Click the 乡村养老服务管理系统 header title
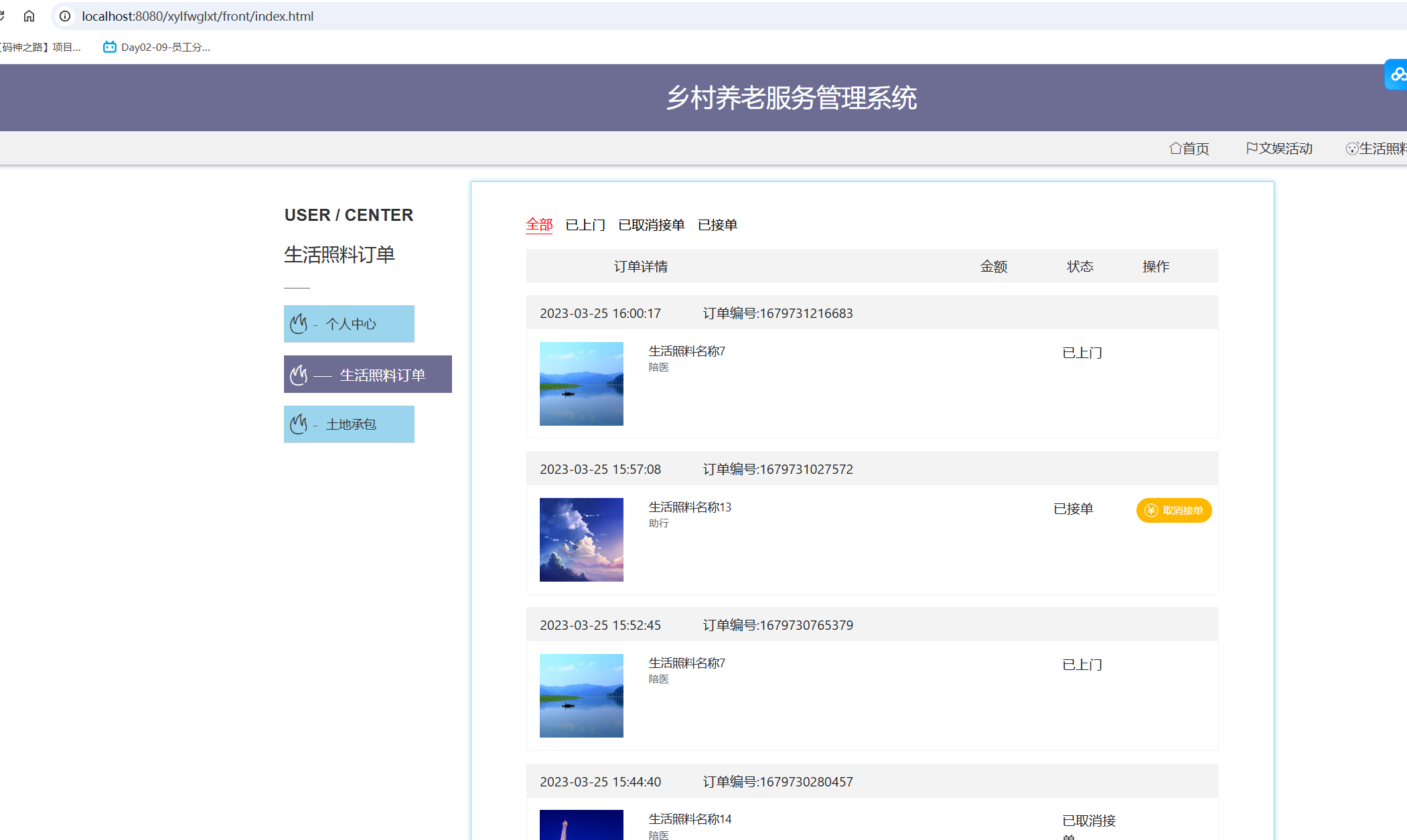The width and height of the screenshot is (1407, 840). click(x=792, y=98)
